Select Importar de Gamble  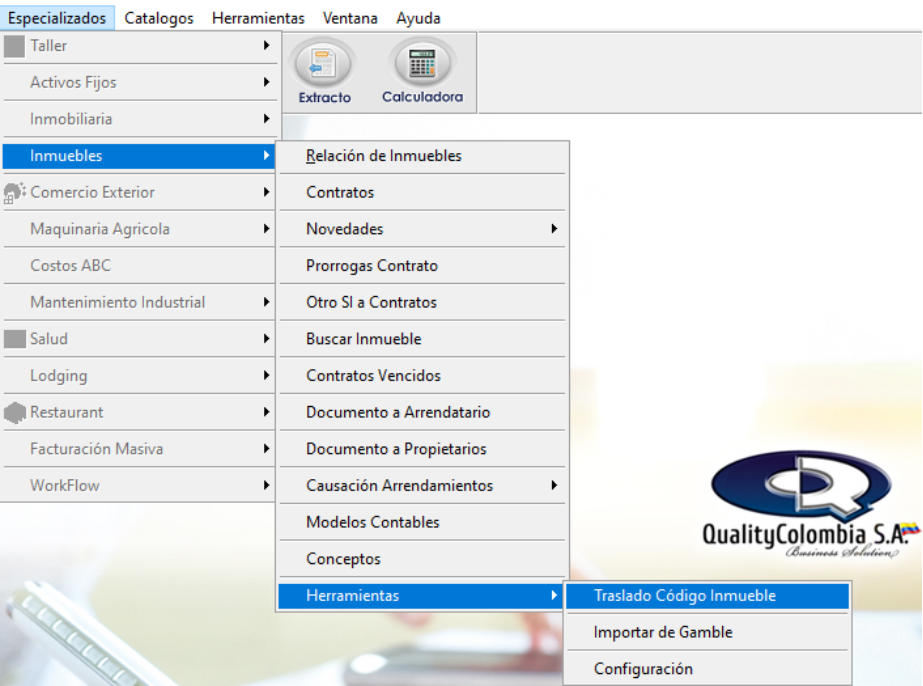(708, 632)
